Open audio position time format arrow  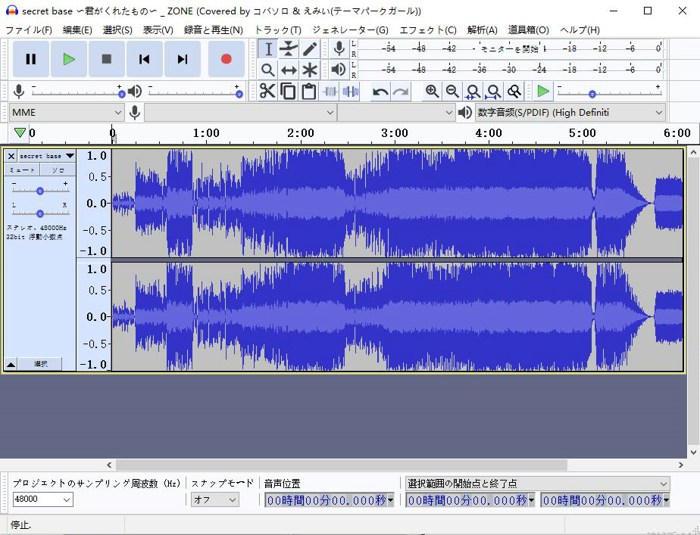tap(391, 500)
